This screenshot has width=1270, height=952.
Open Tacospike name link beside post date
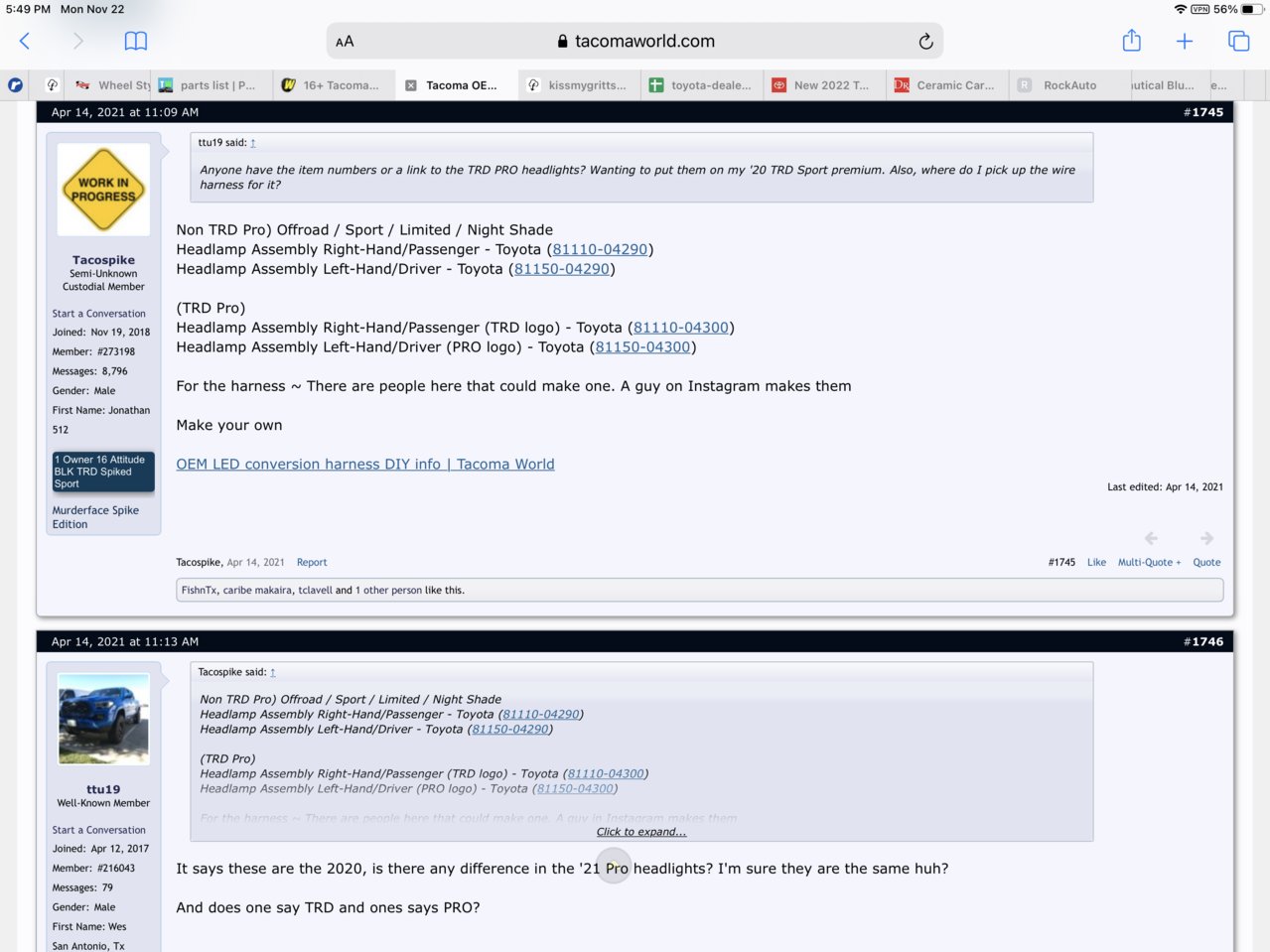(x=199, y=562)
